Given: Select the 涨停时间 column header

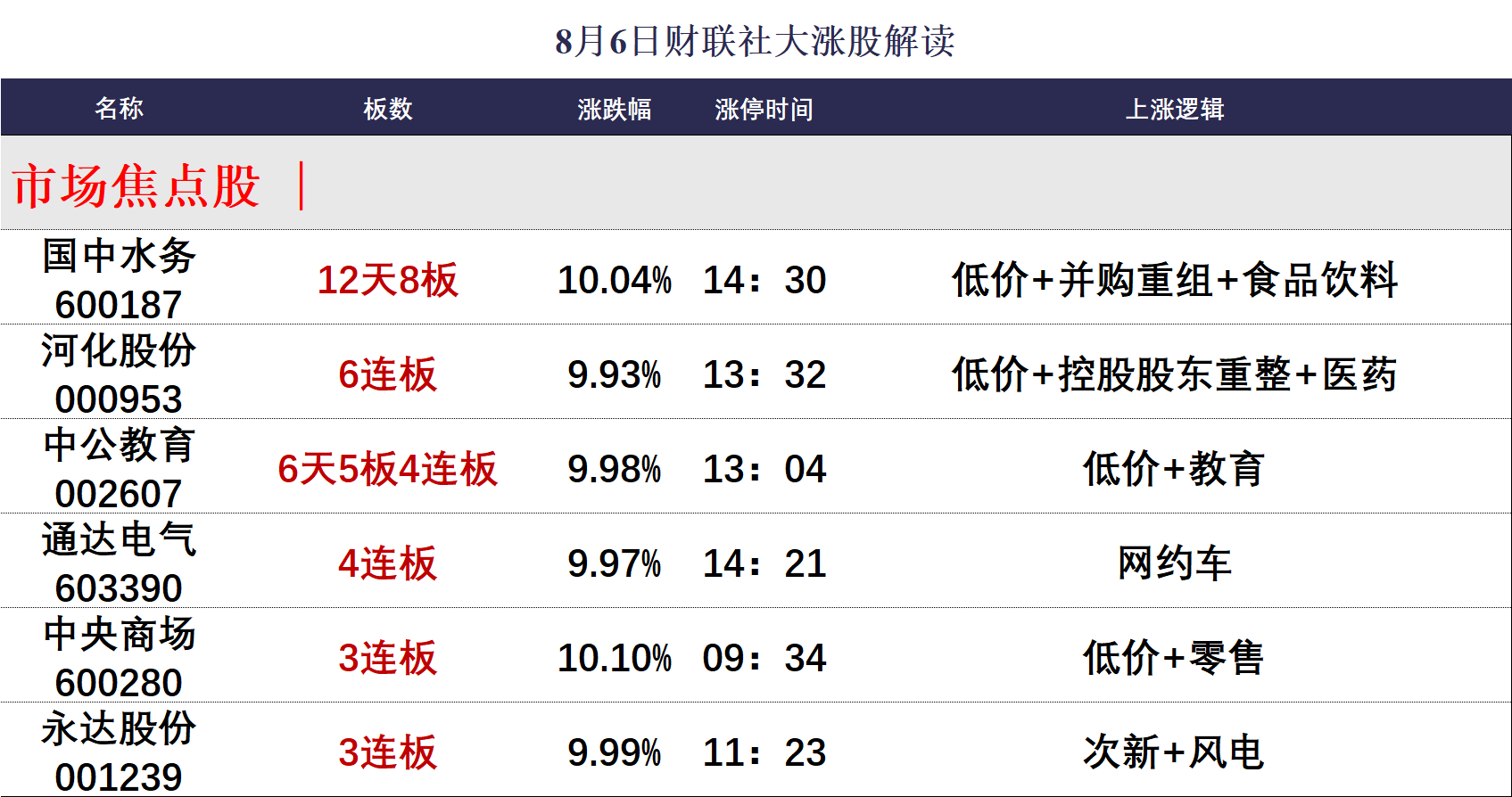Looking at the screenshot, I should point(764,109).
